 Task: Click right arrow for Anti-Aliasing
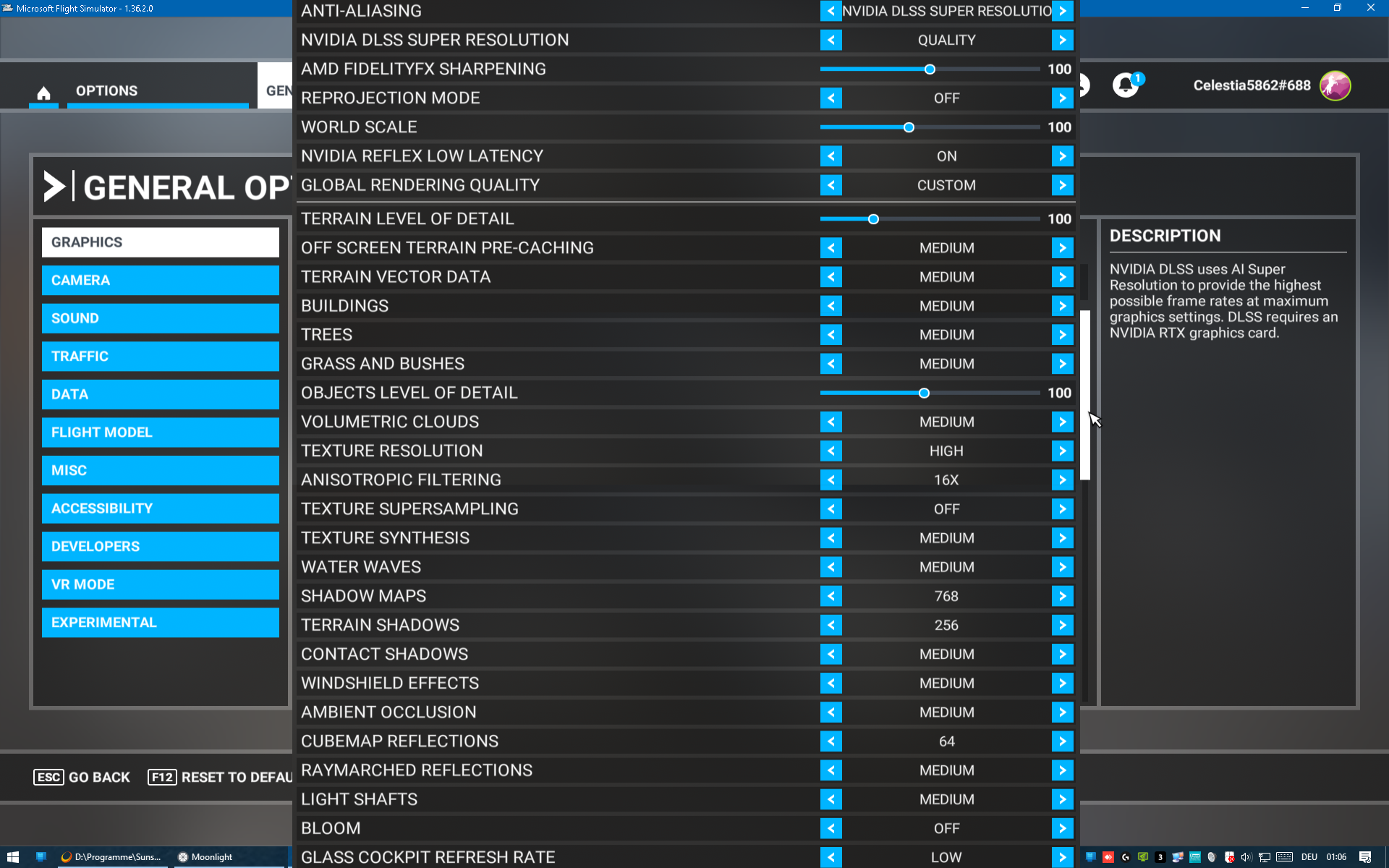pyautogui.click(x=1062, y=11)
